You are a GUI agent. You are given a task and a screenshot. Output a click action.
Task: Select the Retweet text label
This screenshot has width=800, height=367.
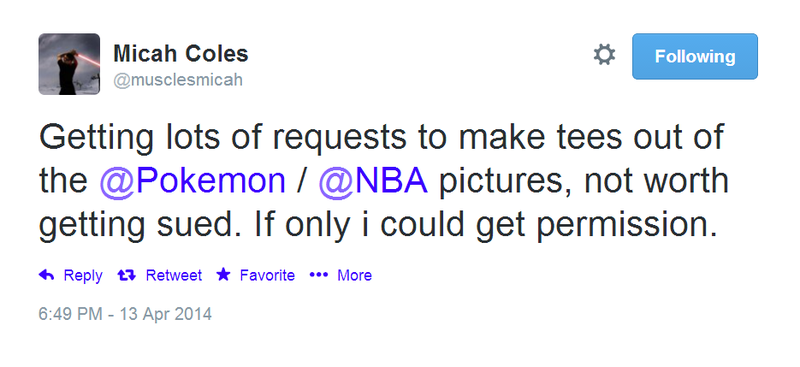coord(173,276)
